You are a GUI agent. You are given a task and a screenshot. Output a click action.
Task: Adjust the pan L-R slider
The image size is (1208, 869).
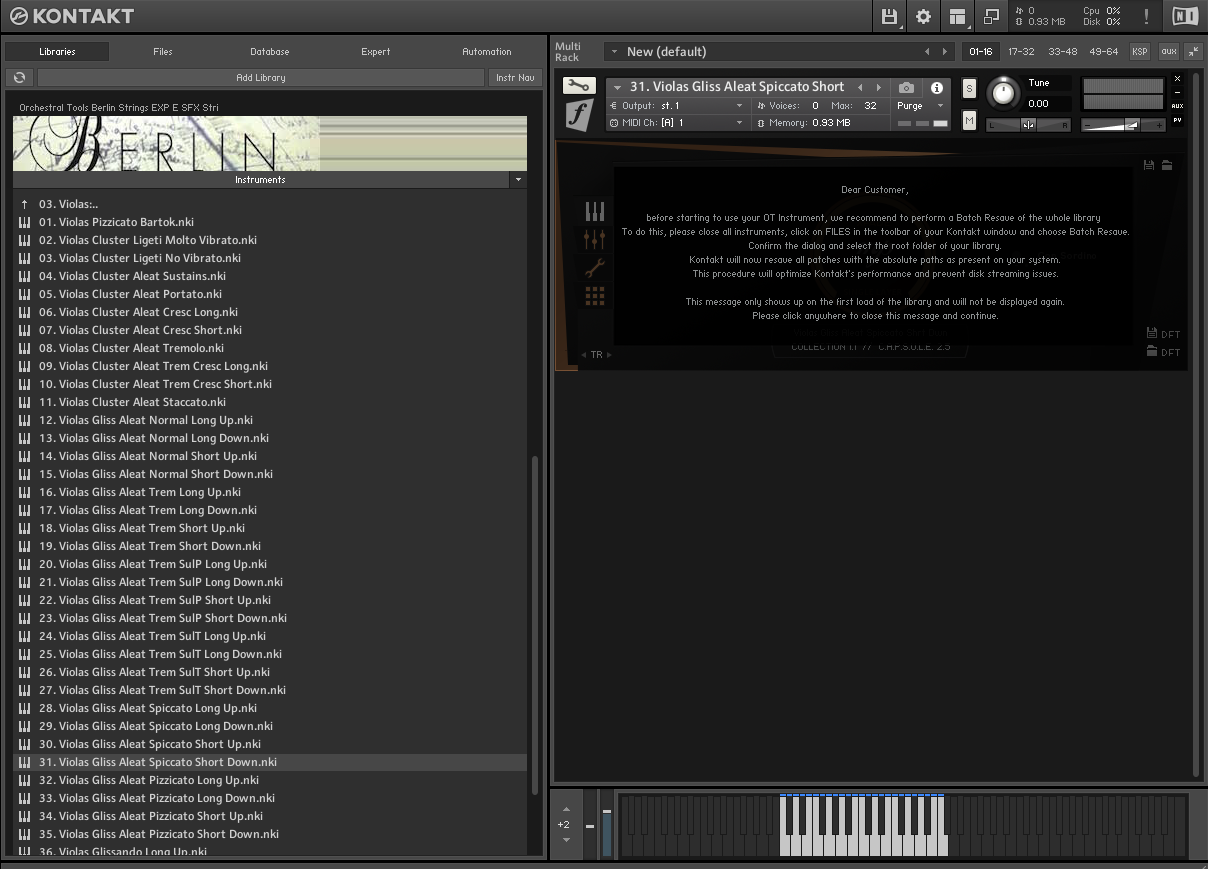pyautogui.click(x=1028, y=125)
